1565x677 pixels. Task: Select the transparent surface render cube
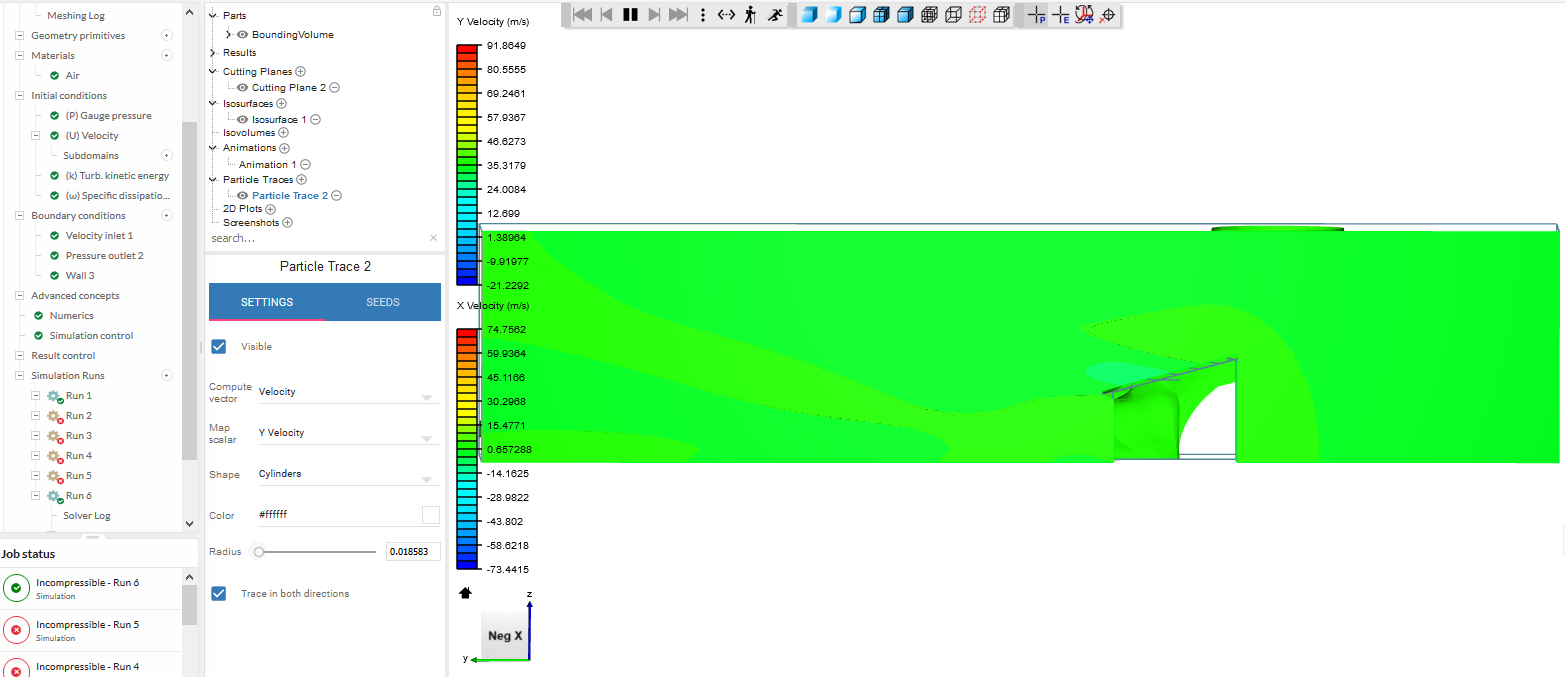[833, 15]
